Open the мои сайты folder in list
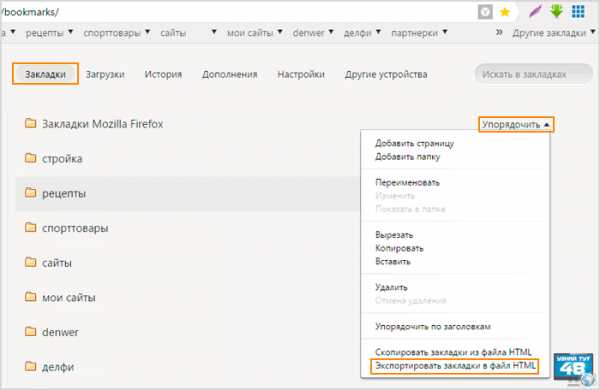The height and width of the screenshot is (390, 600). [x=68, y=297]
